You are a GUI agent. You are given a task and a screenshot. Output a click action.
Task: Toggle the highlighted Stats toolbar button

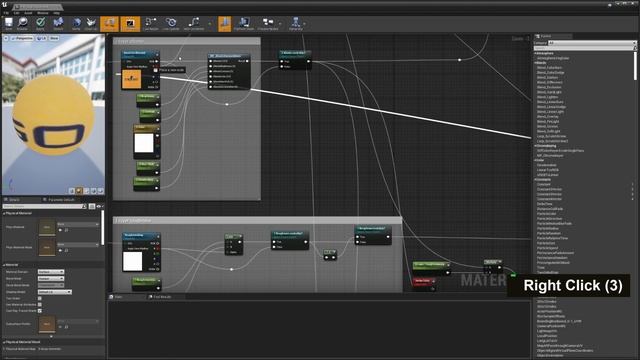tap(224, 23)
